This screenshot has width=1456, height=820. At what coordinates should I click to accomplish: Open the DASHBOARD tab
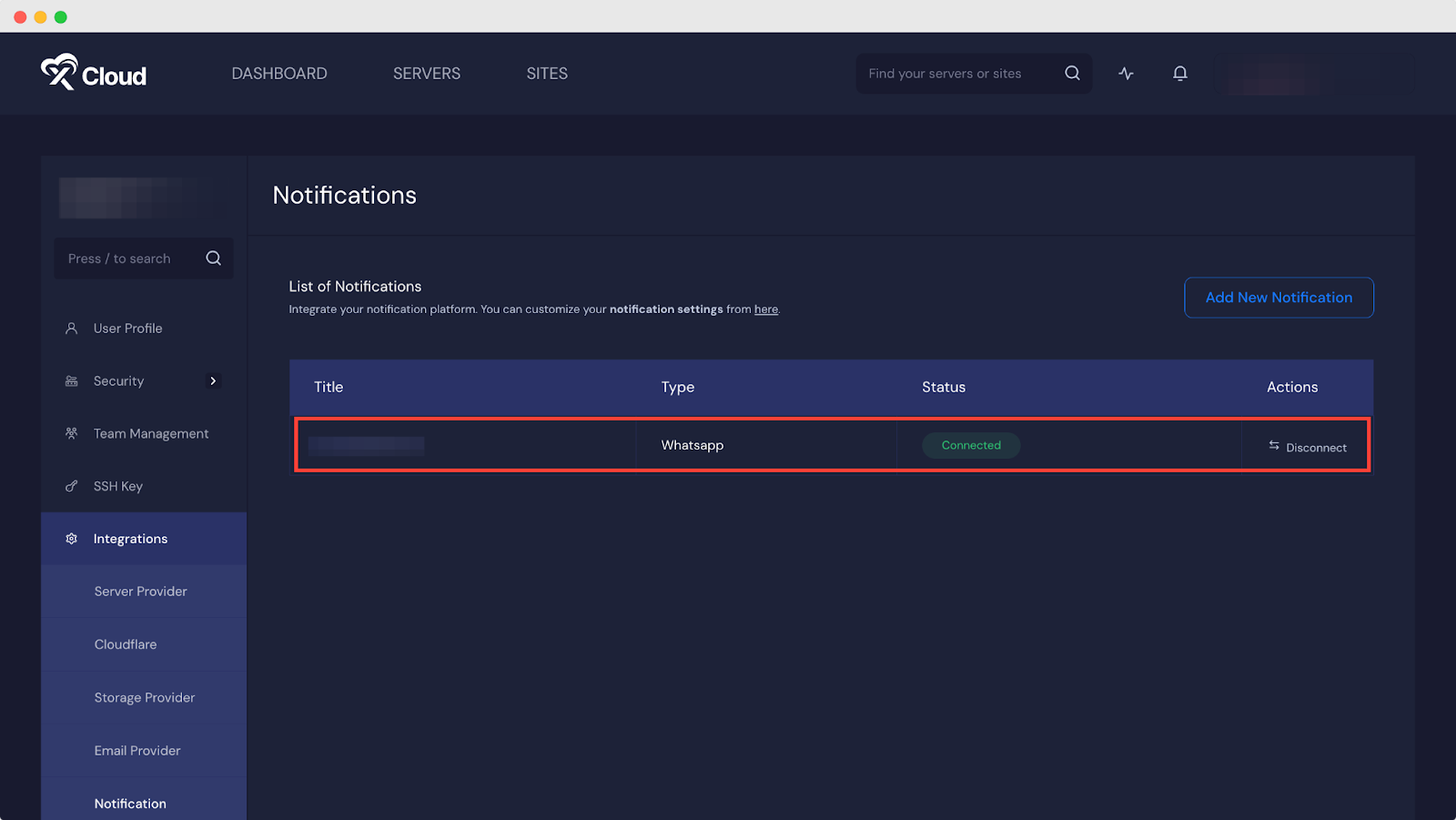pyautogui.click(x=279, y=74)
